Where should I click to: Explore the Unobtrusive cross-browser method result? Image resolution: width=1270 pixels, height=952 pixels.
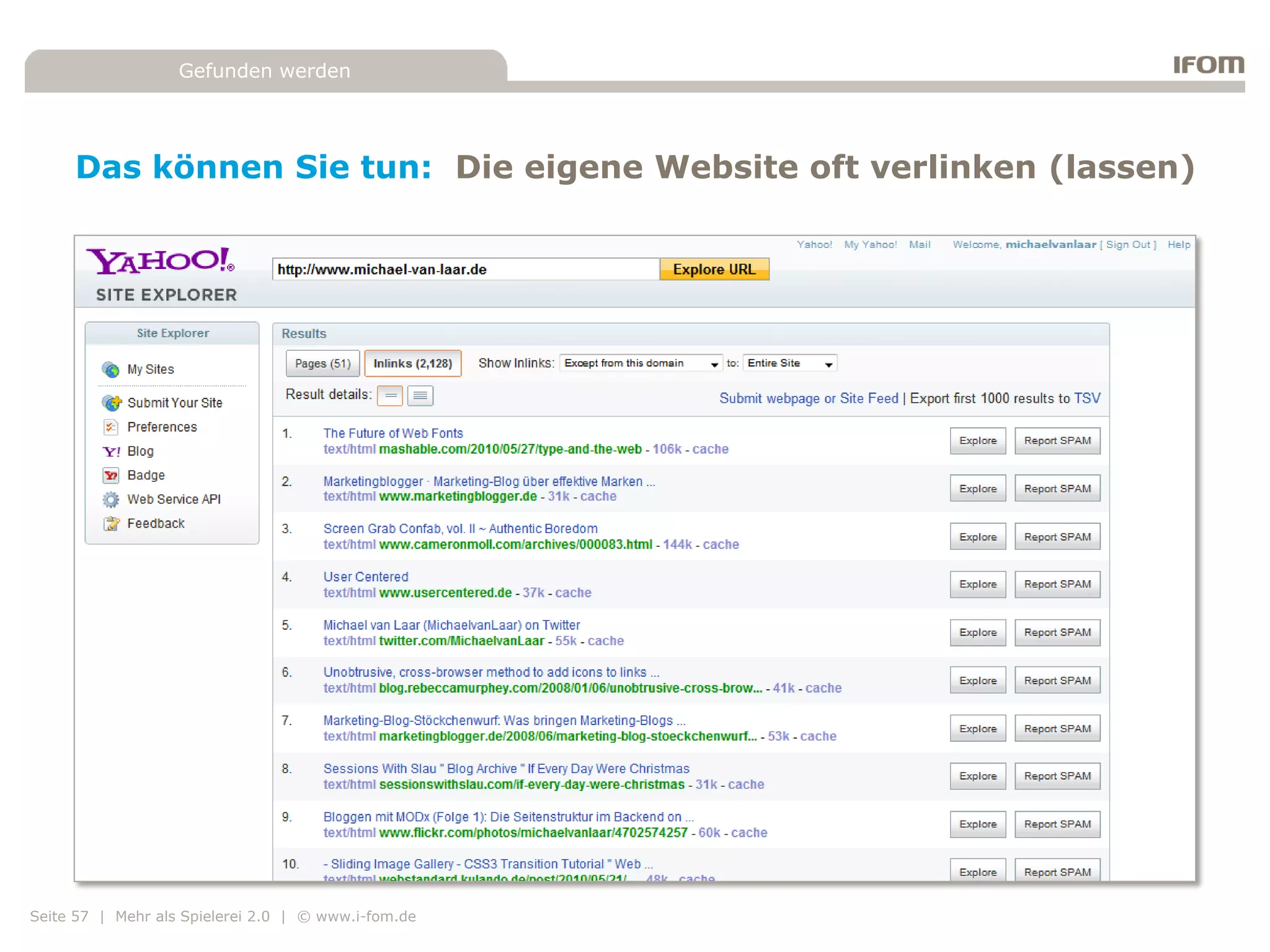978,681
